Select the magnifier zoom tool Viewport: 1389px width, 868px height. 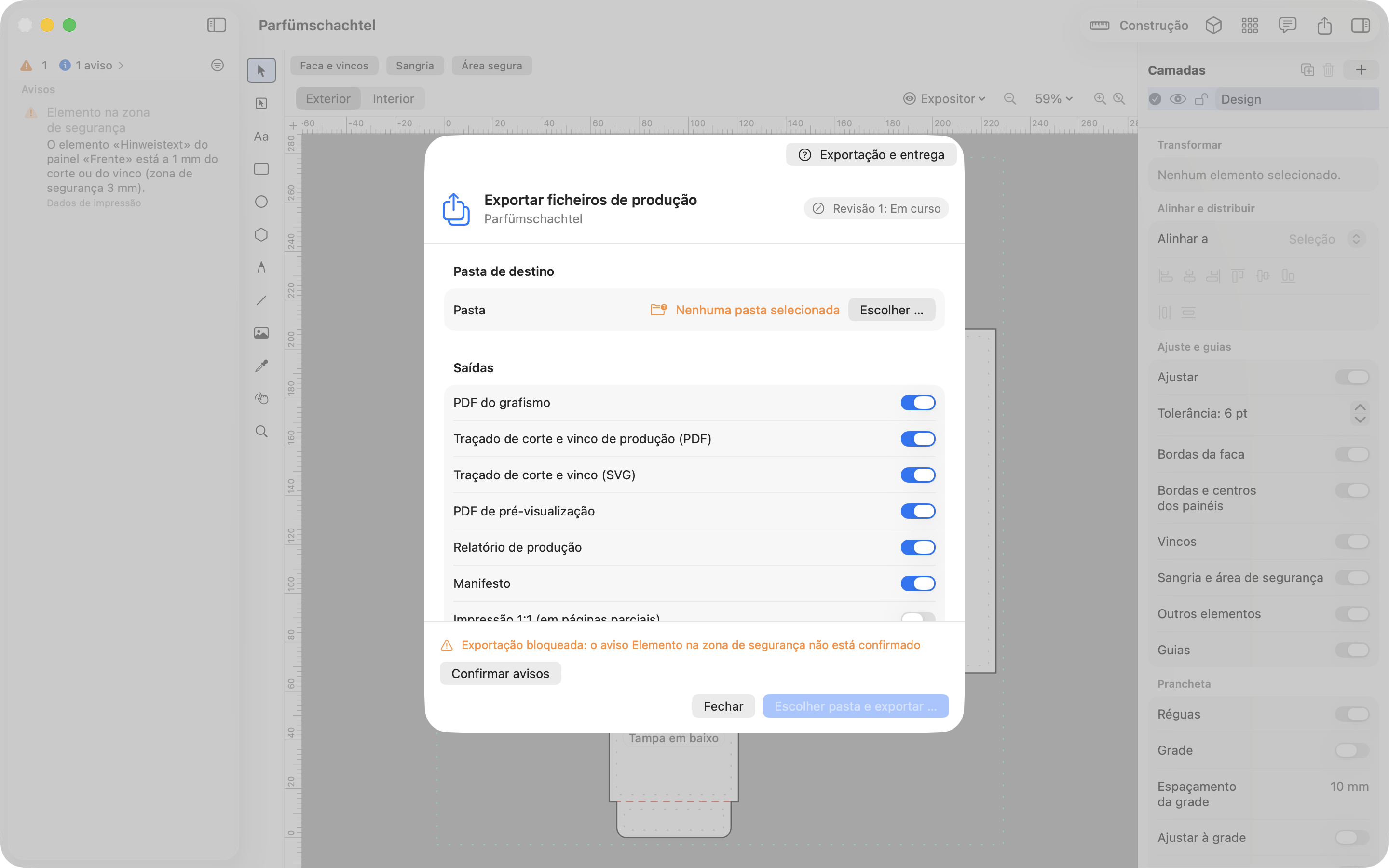(x=261, y=432)
